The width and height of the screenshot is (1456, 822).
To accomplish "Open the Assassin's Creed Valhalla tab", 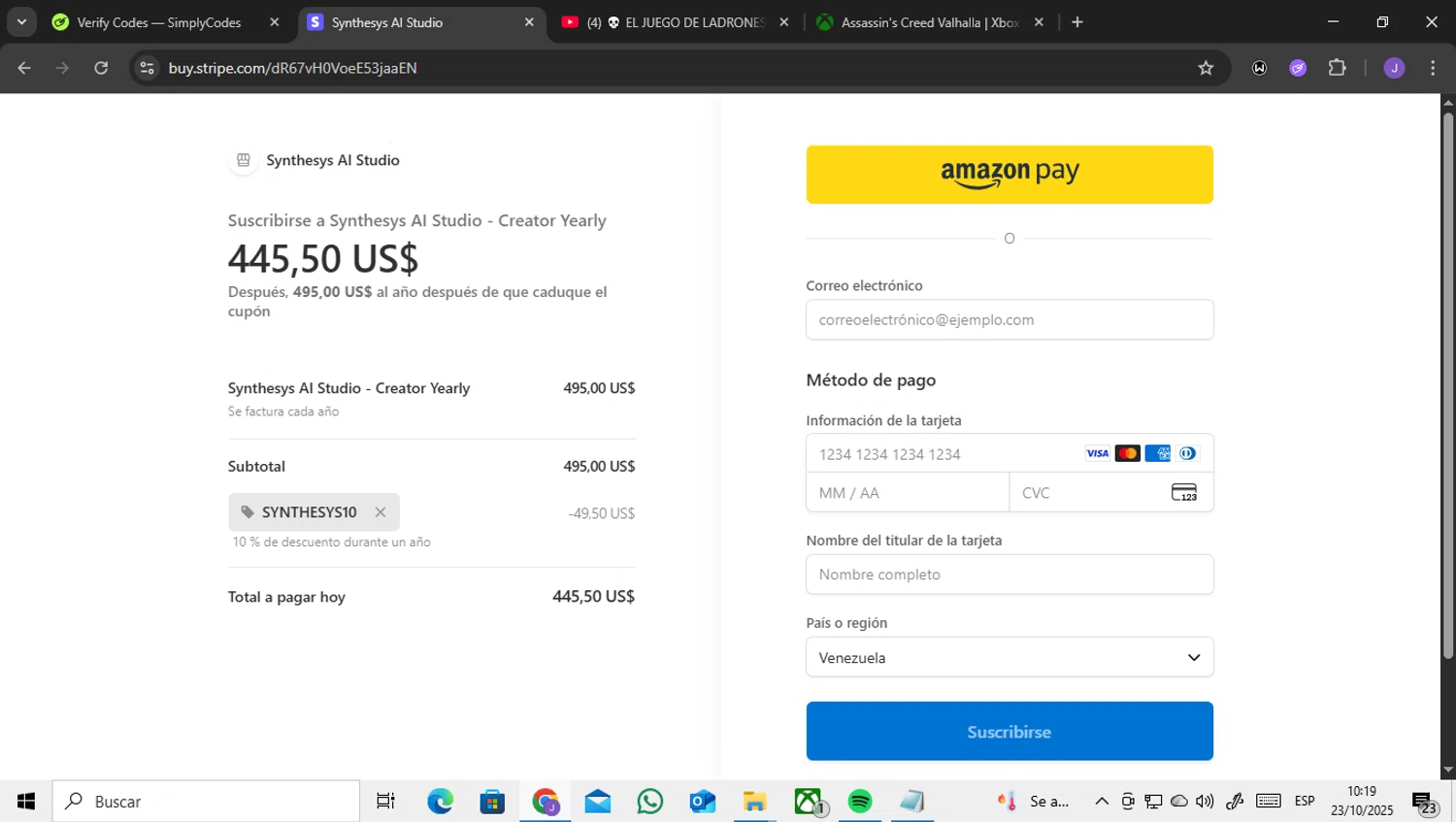I will tap(929, 22).
